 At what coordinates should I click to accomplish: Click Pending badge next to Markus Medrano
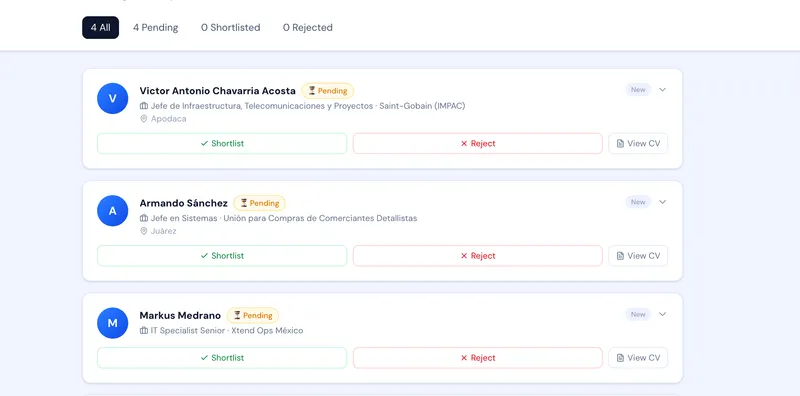pos(253,315)
